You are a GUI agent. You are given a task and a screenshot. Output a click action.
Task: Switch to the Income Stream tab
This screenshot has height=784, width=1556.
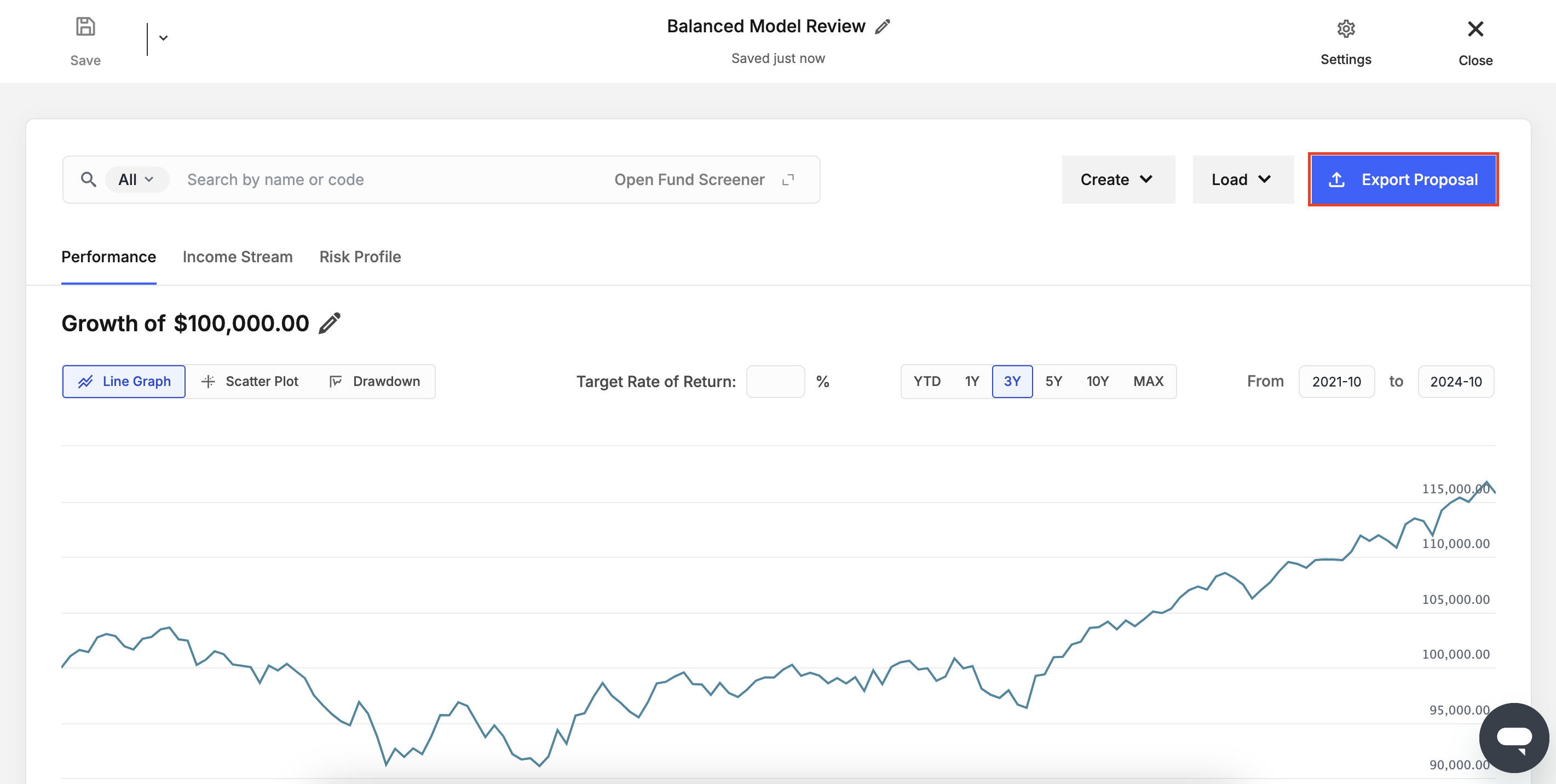point(238,257)
